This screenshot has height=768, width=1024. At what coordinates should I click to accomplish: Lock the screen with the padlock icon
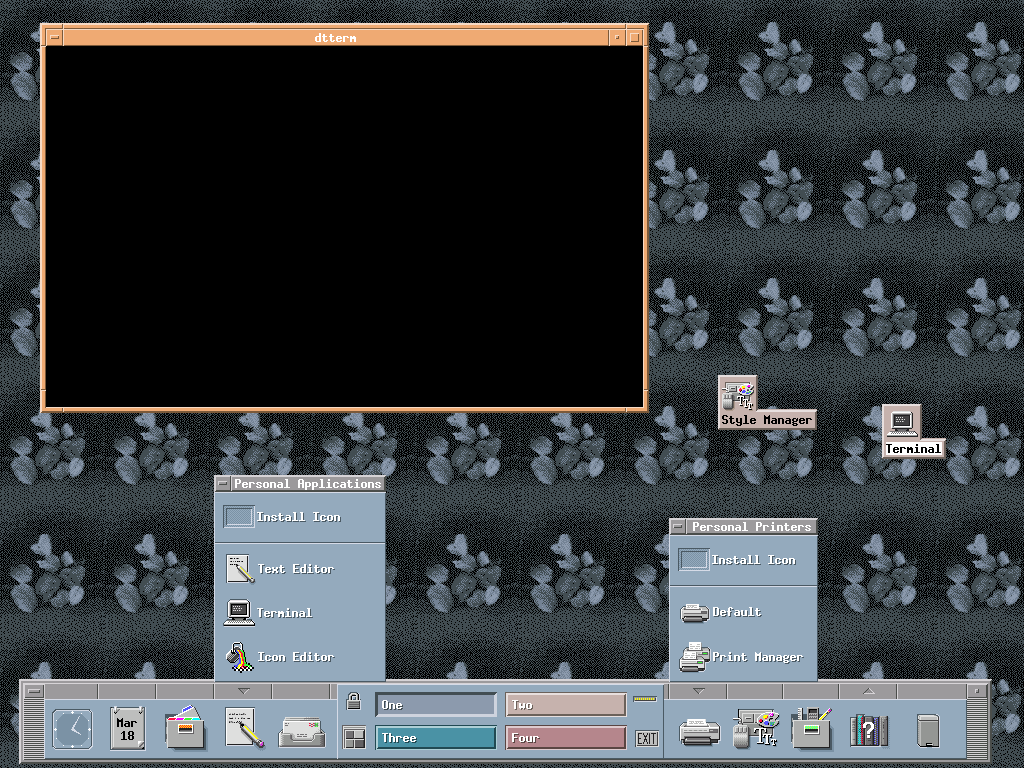[354, 701]
